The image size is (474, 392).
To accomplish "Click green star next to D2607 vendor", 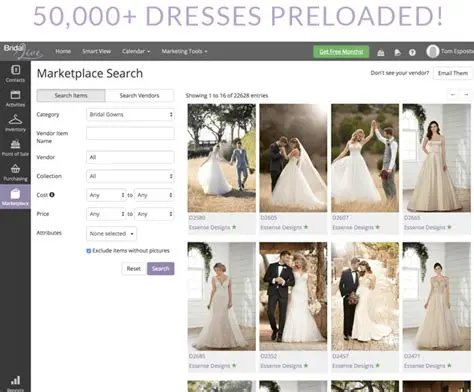I will coord(378,227).
